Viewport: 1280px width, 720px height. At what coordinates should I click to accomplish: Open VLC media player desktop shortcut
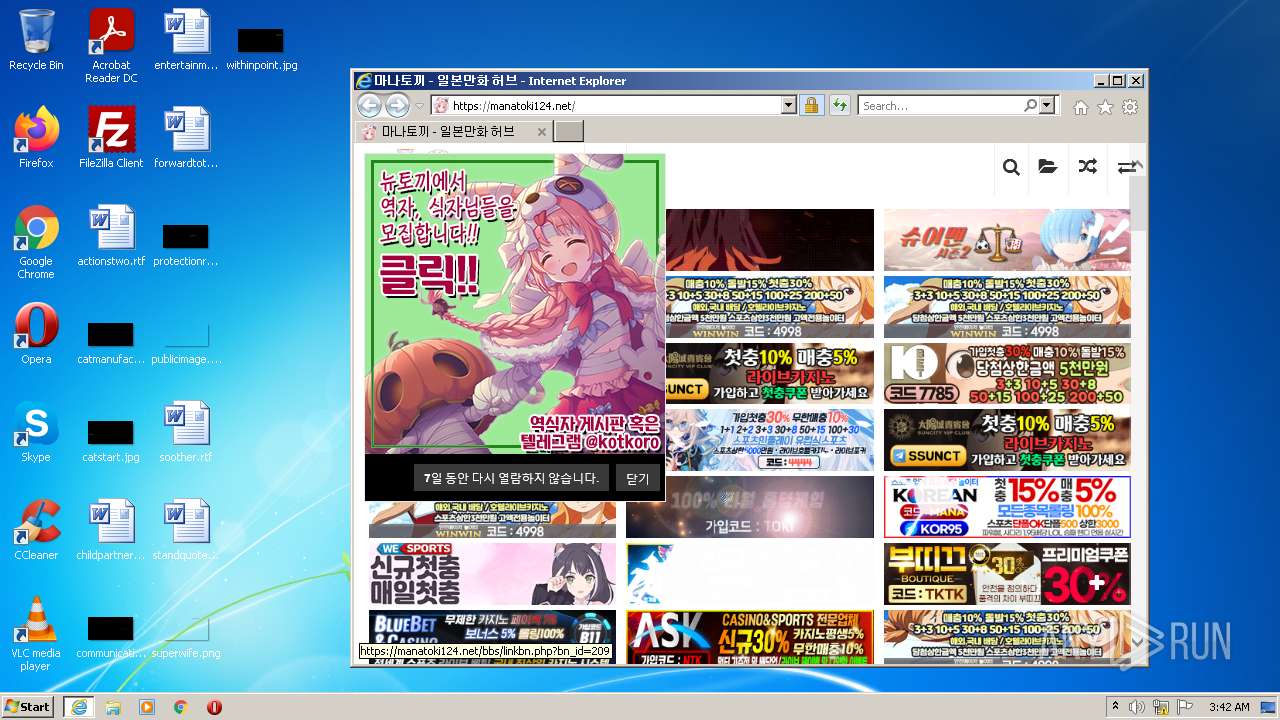click(36, 634)
